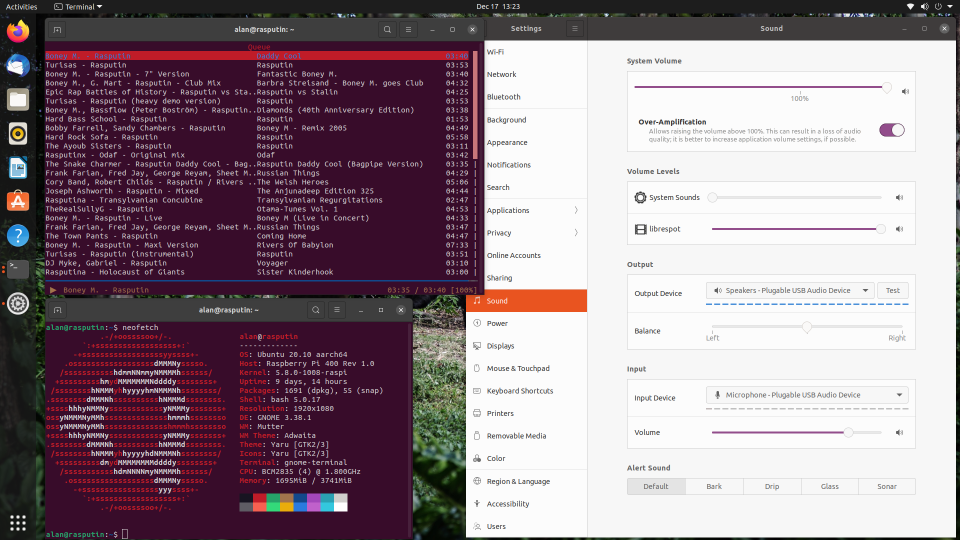Open the clock showing Dec 17 13:23
The image size is (960, 540).
[x=498, y=7]
